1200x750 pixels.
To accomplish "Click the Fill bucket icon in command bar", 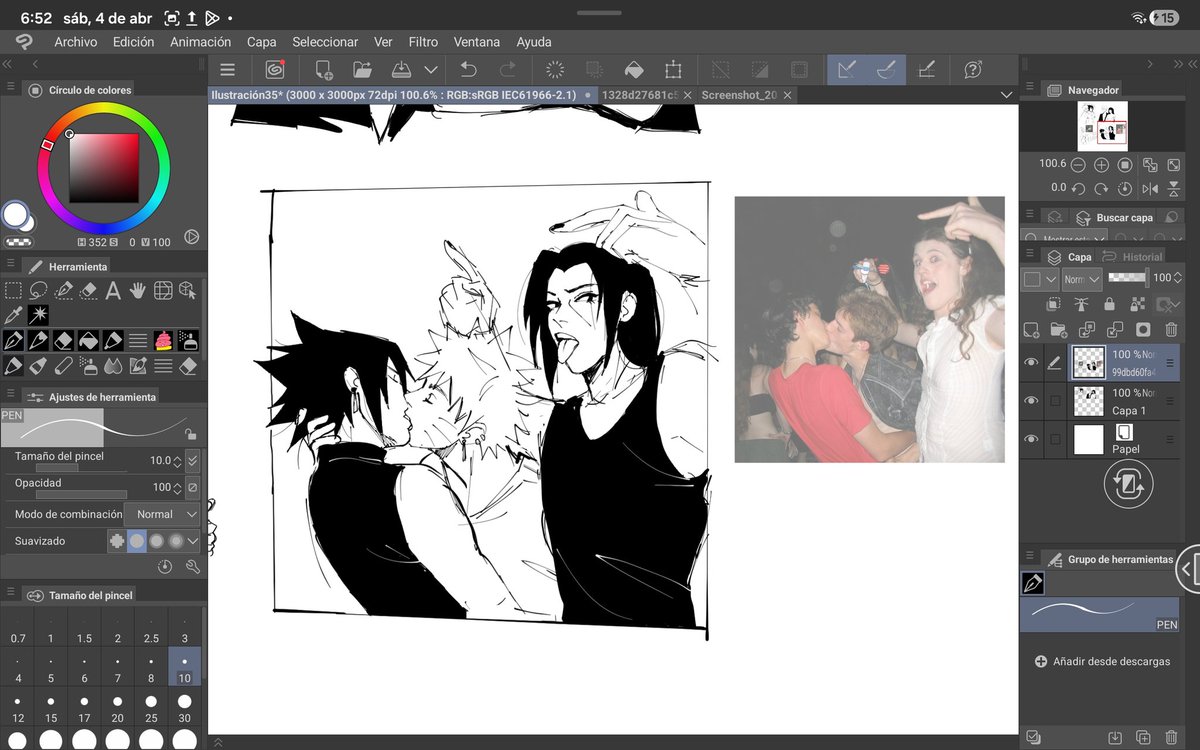I will coord(634,69).
